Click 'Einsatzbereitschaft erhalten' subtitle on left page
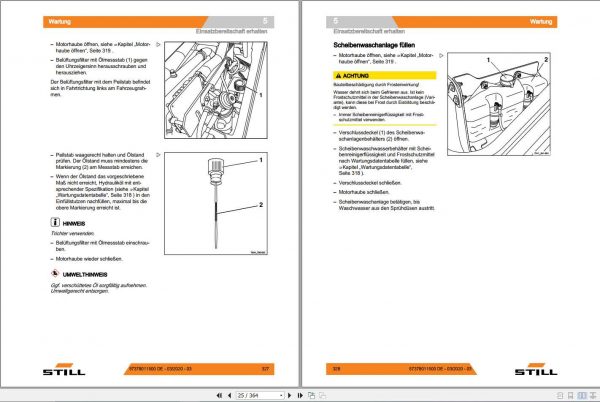Viewport: 600px width, 402px height. click(232, 31)
